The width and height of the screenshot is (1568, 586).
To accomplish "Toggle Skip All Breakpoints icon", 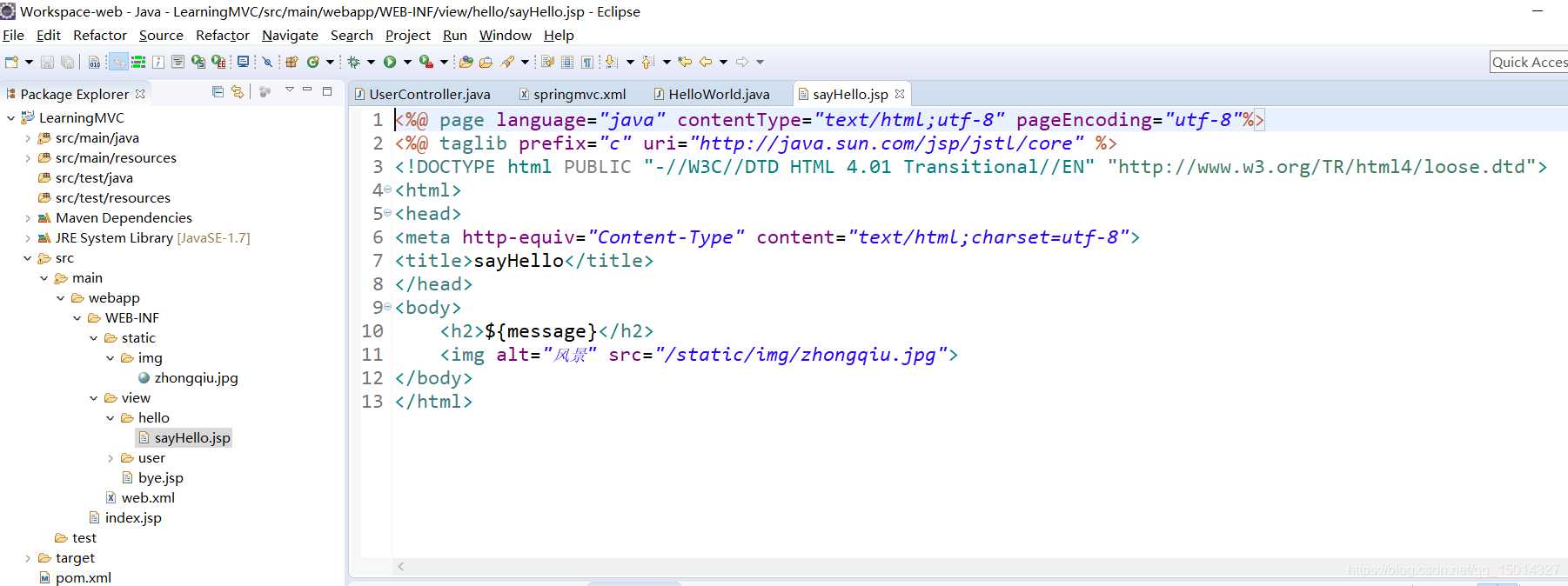I will (267, 62).
